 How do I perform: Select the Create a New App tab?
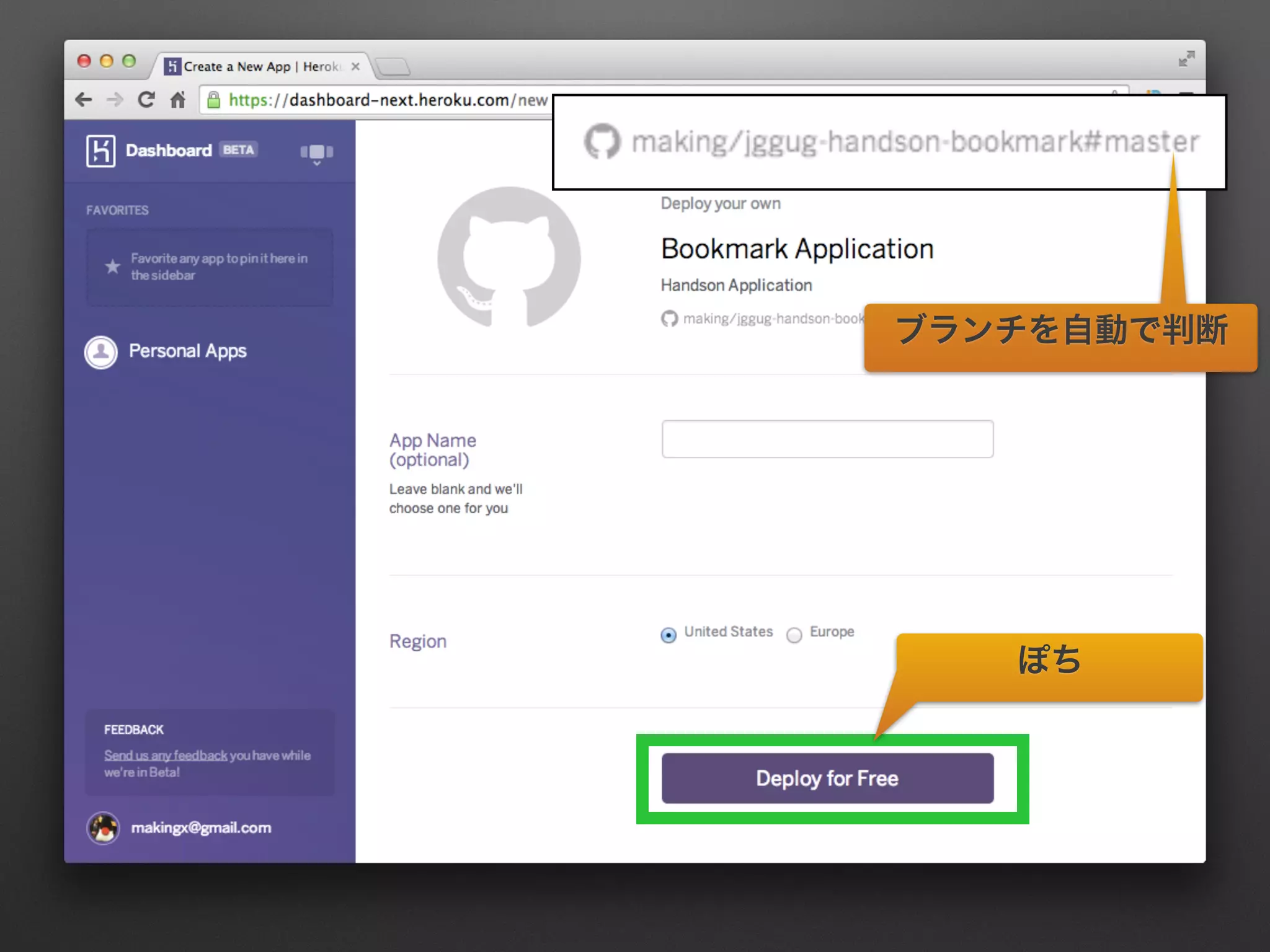coord(260,66)
